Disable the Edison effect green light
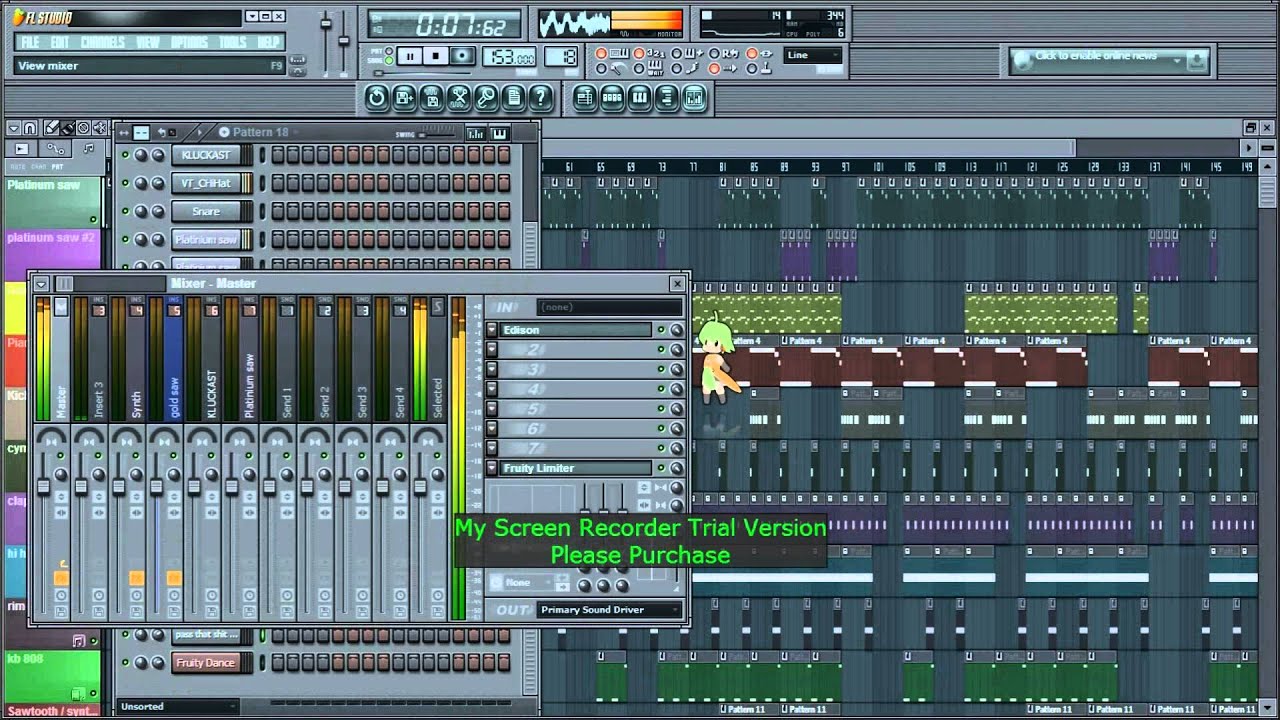This screenshot has width=1280, height=720. point(661,330)
